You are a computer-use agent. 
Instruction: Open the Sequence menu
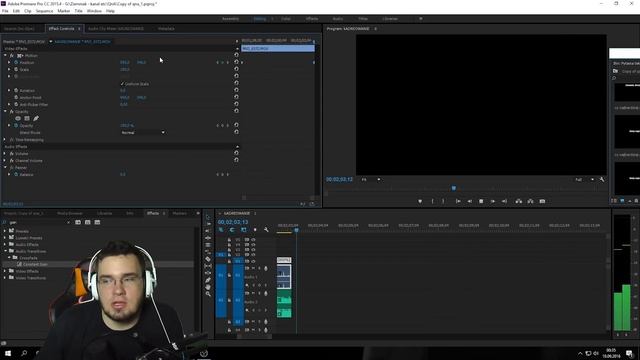44,11
